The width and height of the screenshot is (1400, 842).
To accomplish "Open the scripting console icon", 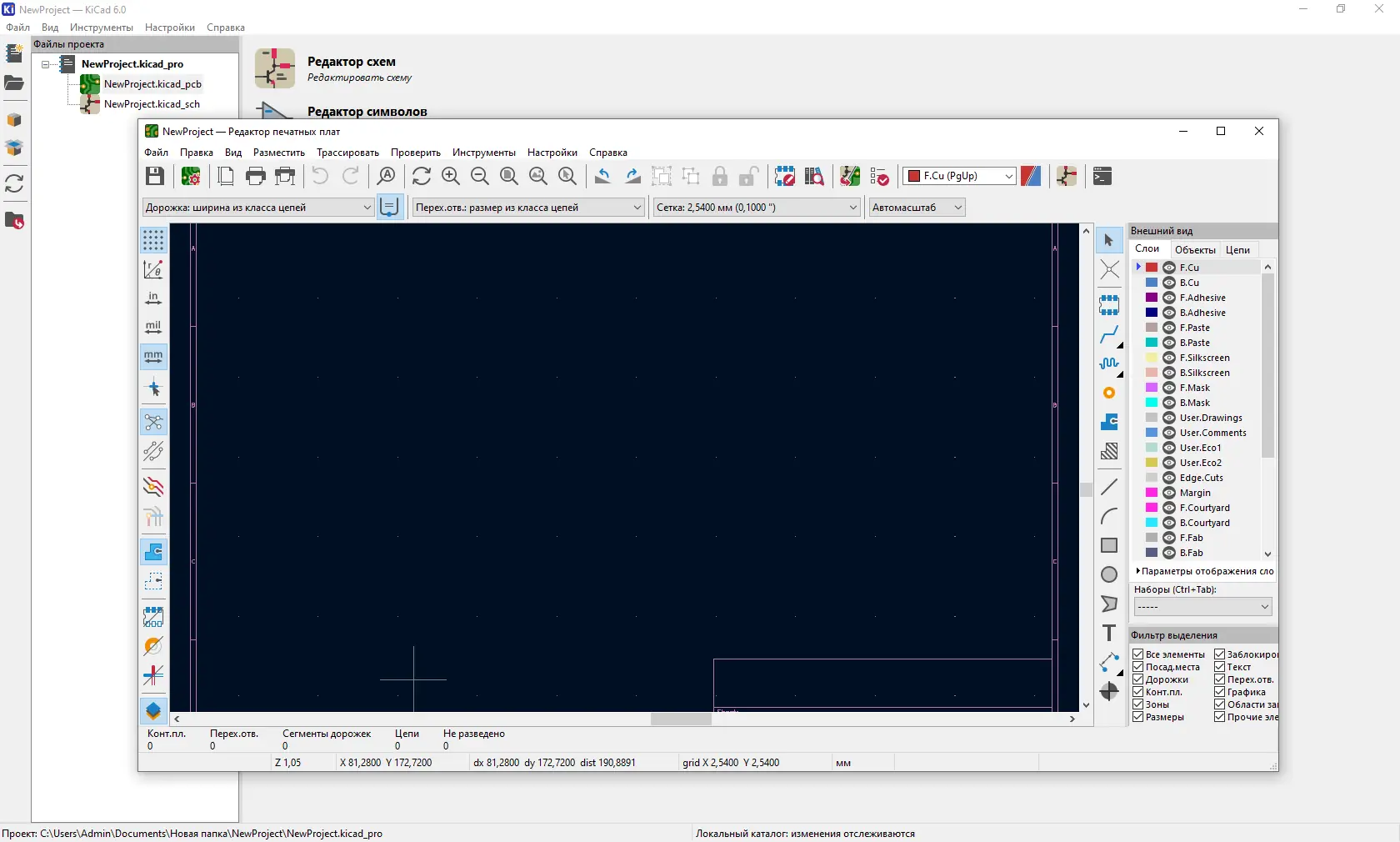I will (x=1102, y=176).
